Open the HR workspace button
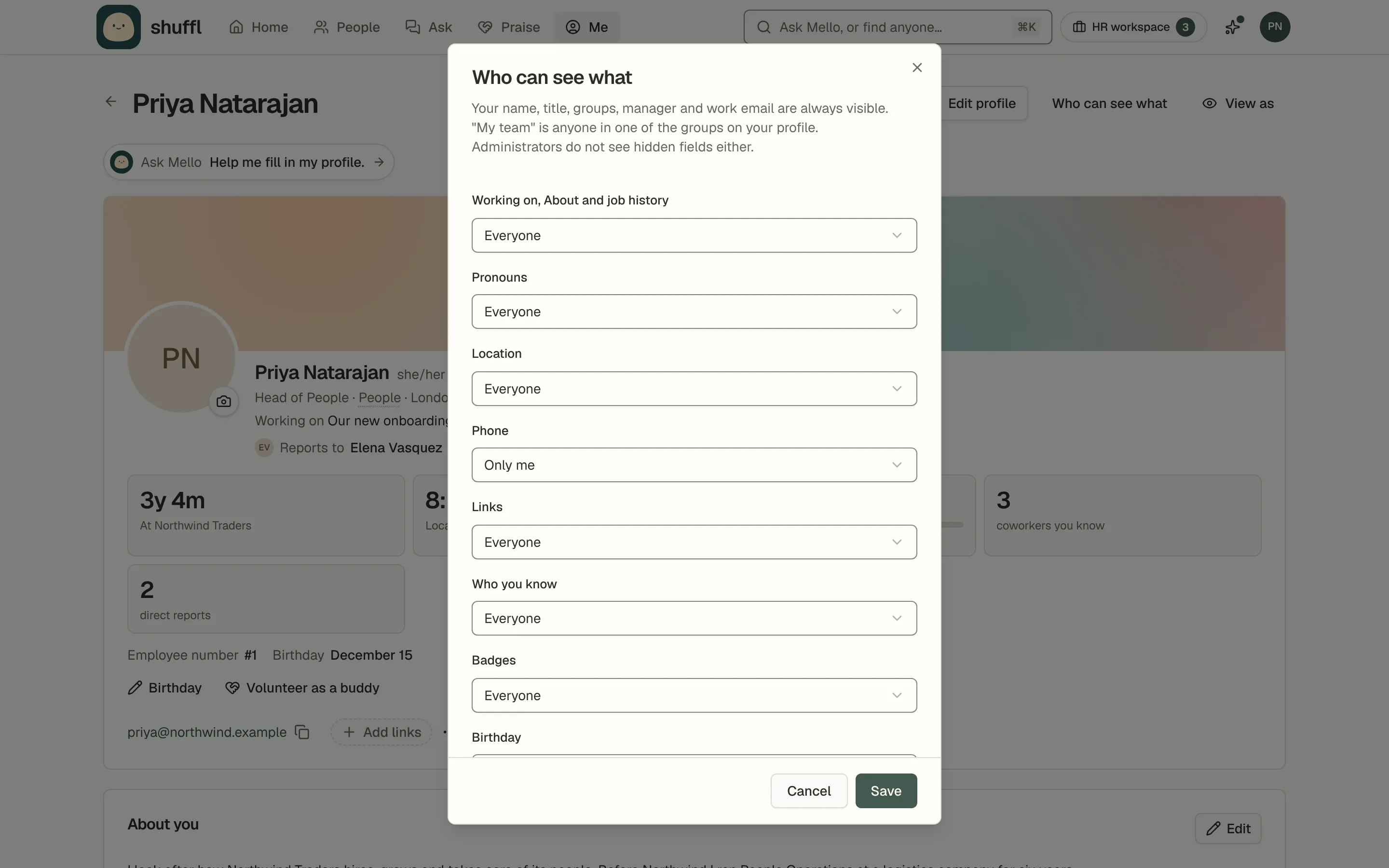 point(1133,27)
